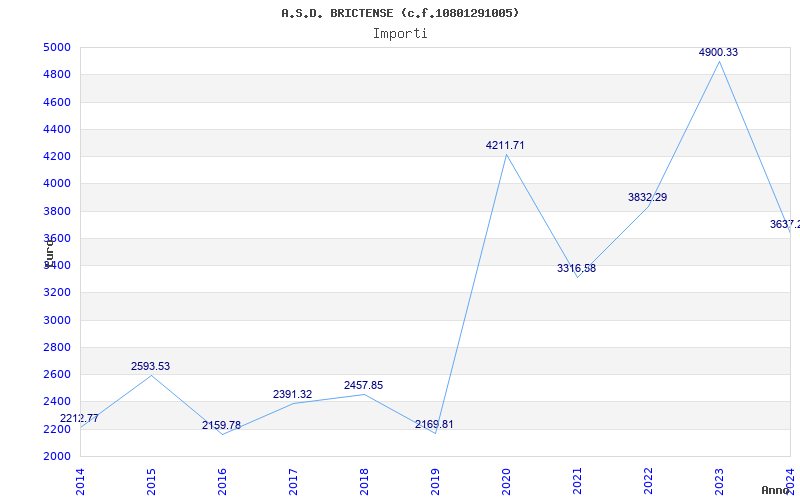This screenshot has height=500, width=800.
Task: Click y-axis tick 3800
Action: click(x=56, y=211)
